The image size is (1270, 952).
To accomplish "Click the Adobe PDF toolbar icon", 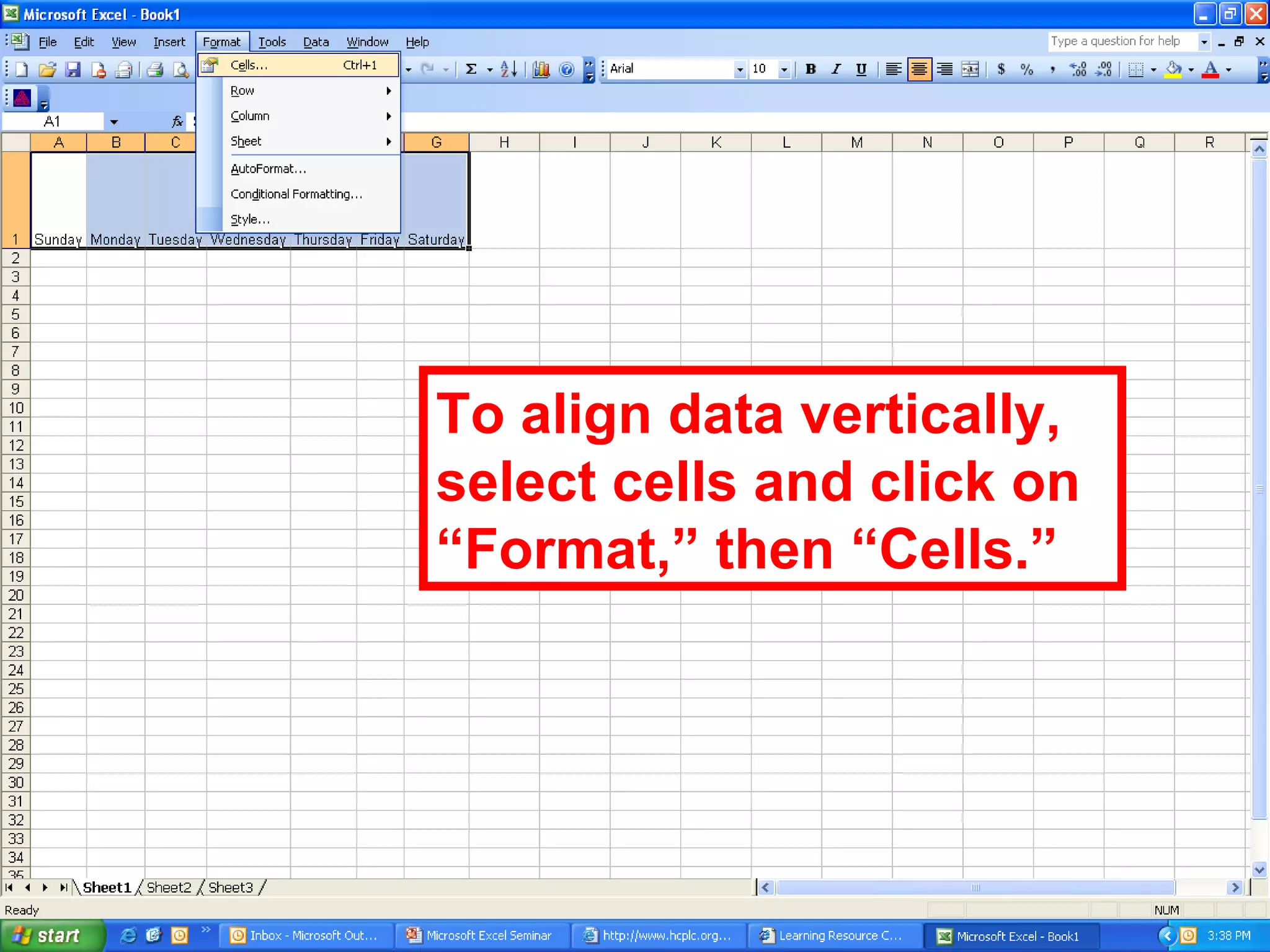I will coord(22,98).
